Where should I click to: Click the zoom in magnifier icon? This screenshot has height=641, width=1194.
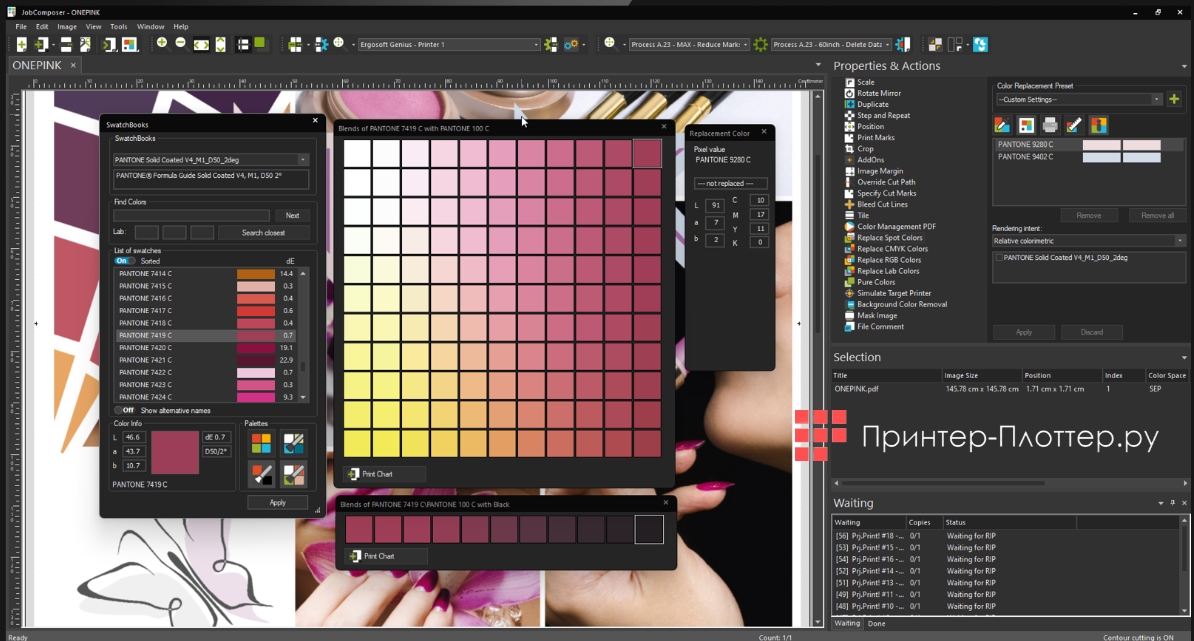click(x=162, y=44)
